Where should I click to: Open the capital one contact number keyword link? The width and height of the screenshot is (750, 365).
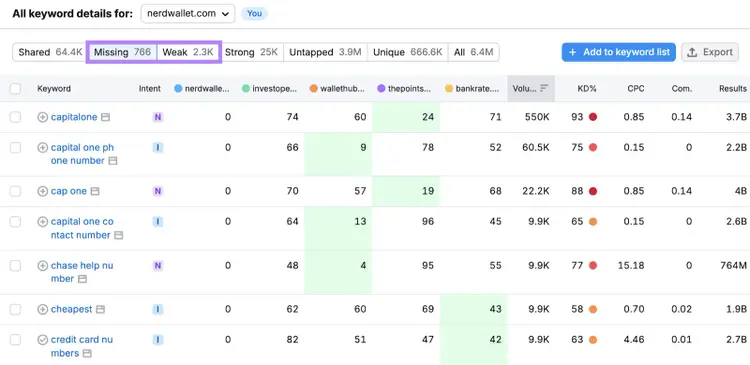click(x=82, y=229)
